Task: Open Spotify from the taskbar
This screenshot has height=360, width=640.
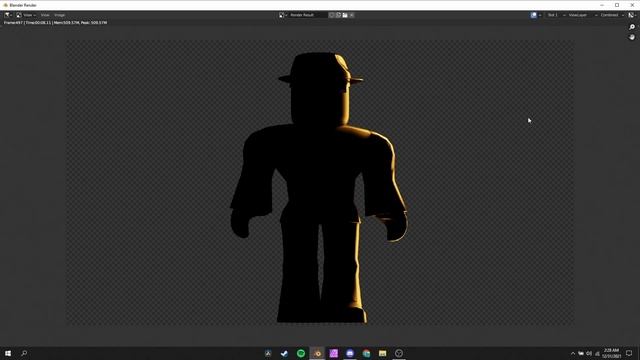Action: tap(301, 353)
